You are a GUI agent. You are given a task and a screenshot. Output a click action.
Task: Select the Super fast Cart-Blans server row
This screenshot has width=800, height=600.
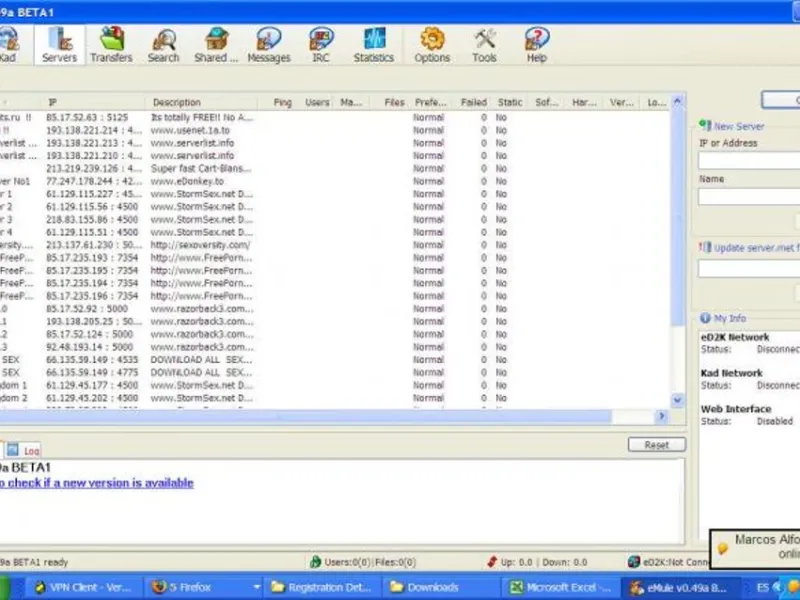coord(335,168)
